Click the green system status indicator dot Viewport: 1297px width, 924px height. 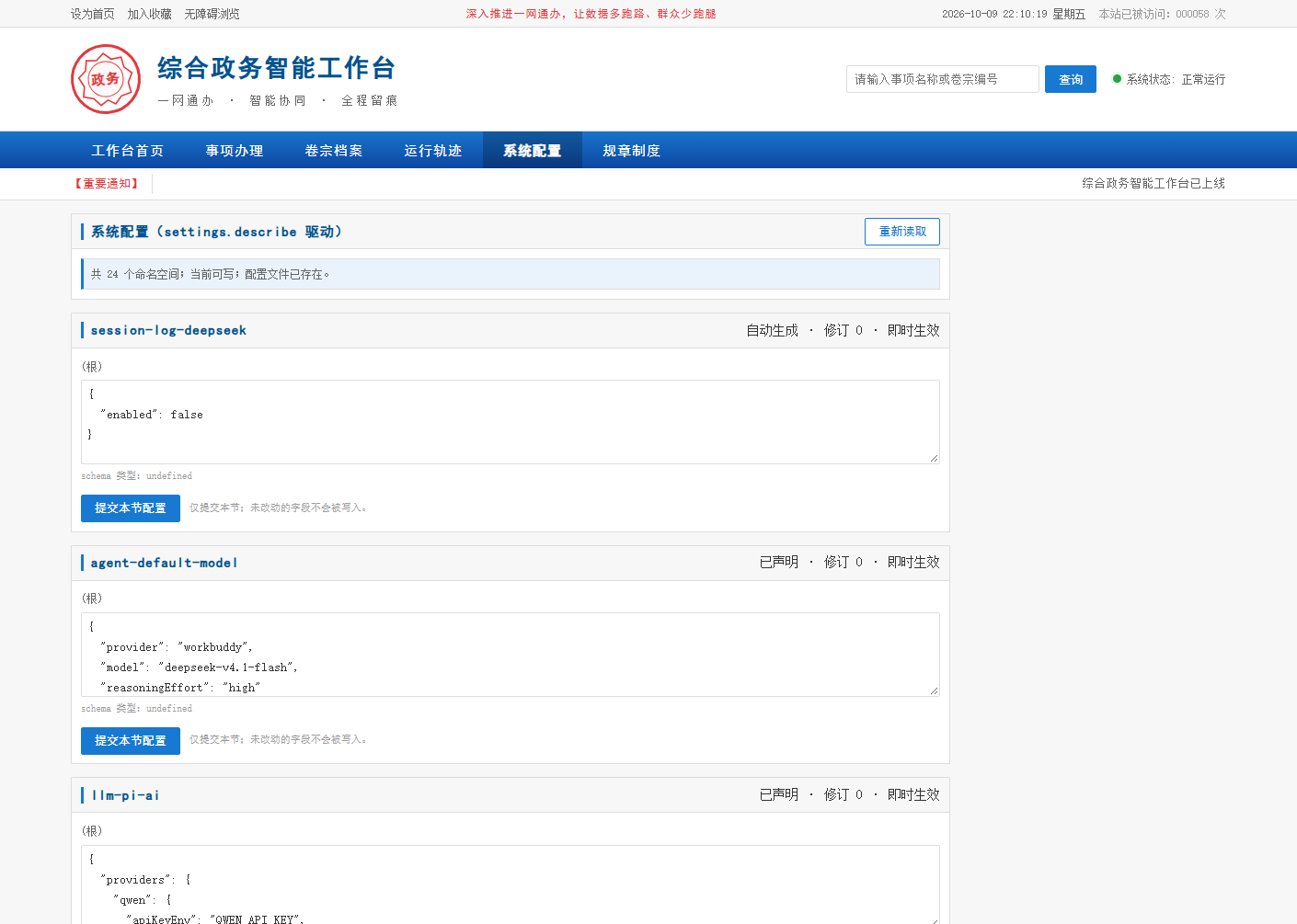point(1117,79)
